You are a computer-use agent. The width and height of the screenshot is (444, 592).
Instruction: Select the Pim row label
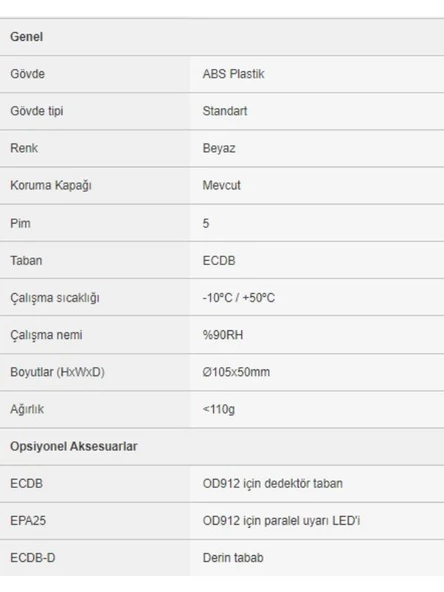[20, 223]
